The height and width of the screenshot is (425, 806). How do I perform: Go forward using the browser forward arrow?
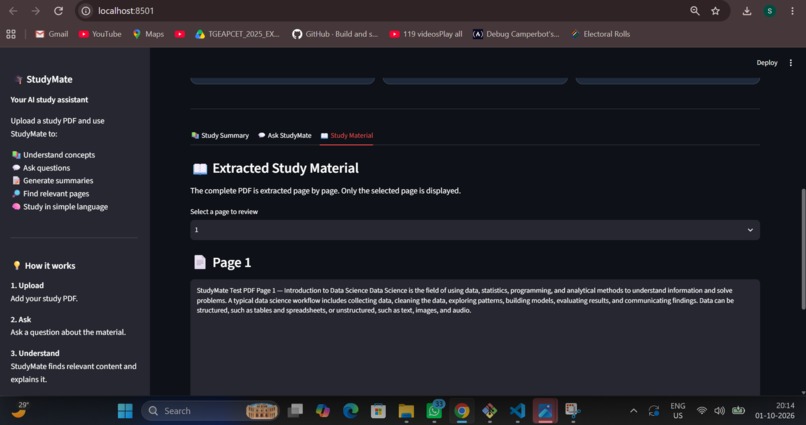click(35, 11)
